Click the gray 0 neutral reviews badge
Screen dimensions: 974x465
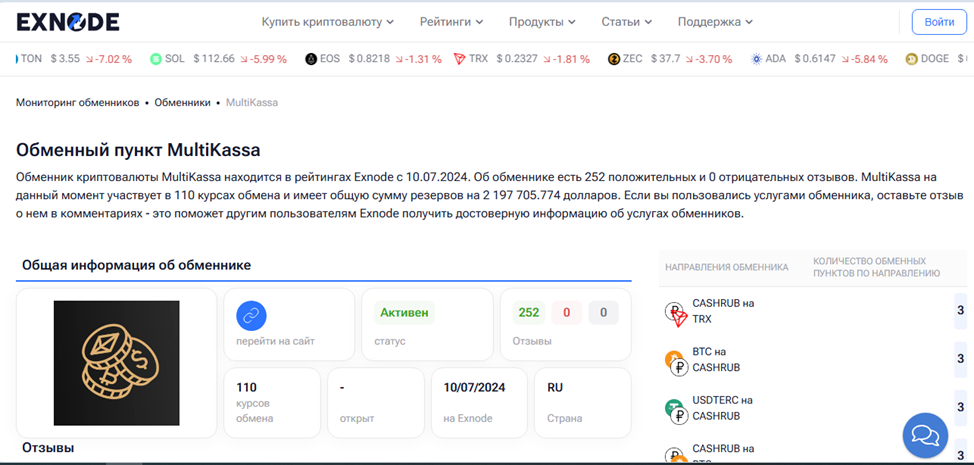click(x=603, y=312)
